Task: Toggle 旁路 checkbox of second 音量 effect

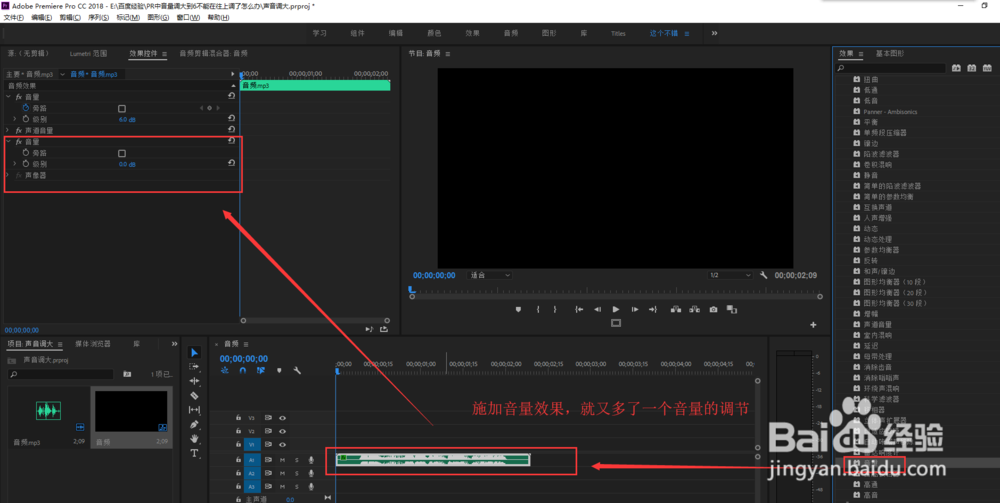Action: [122, 153]
